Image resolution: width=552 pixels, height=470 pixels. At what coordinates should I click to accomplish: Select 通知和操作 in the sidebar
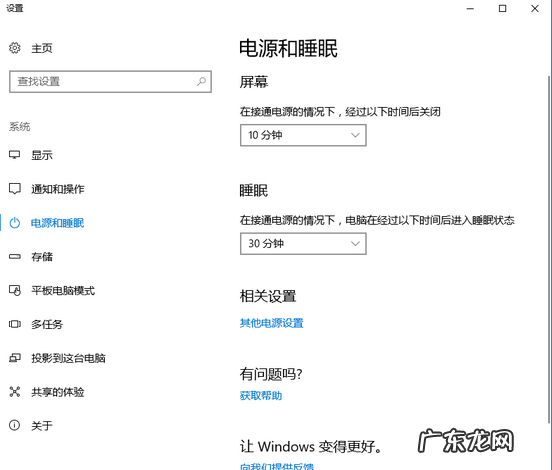(x=58, y=189)
